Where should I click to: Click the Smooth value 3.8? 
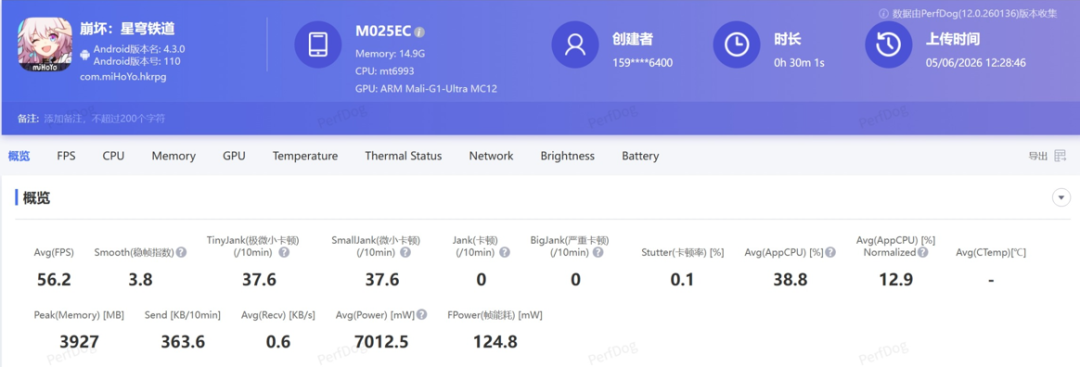141,280
